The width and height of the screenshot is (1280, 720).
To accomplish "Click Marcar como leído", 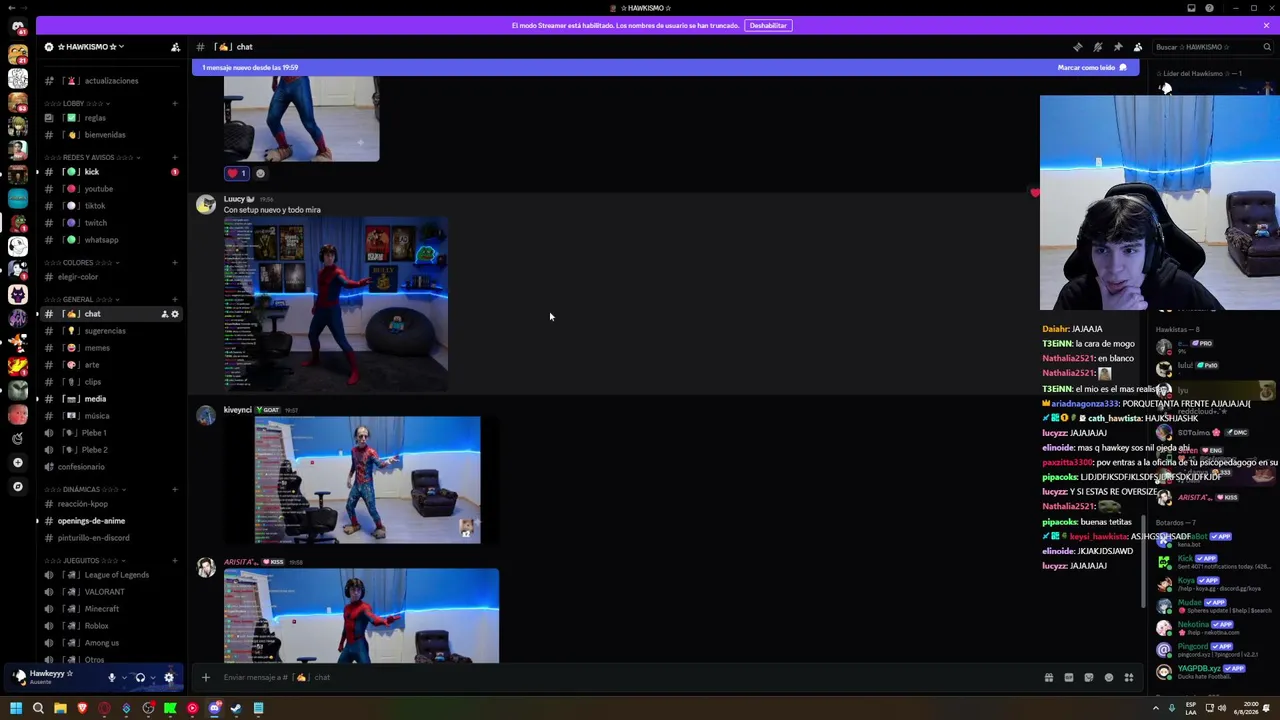I will click(x=1092, y=67).
